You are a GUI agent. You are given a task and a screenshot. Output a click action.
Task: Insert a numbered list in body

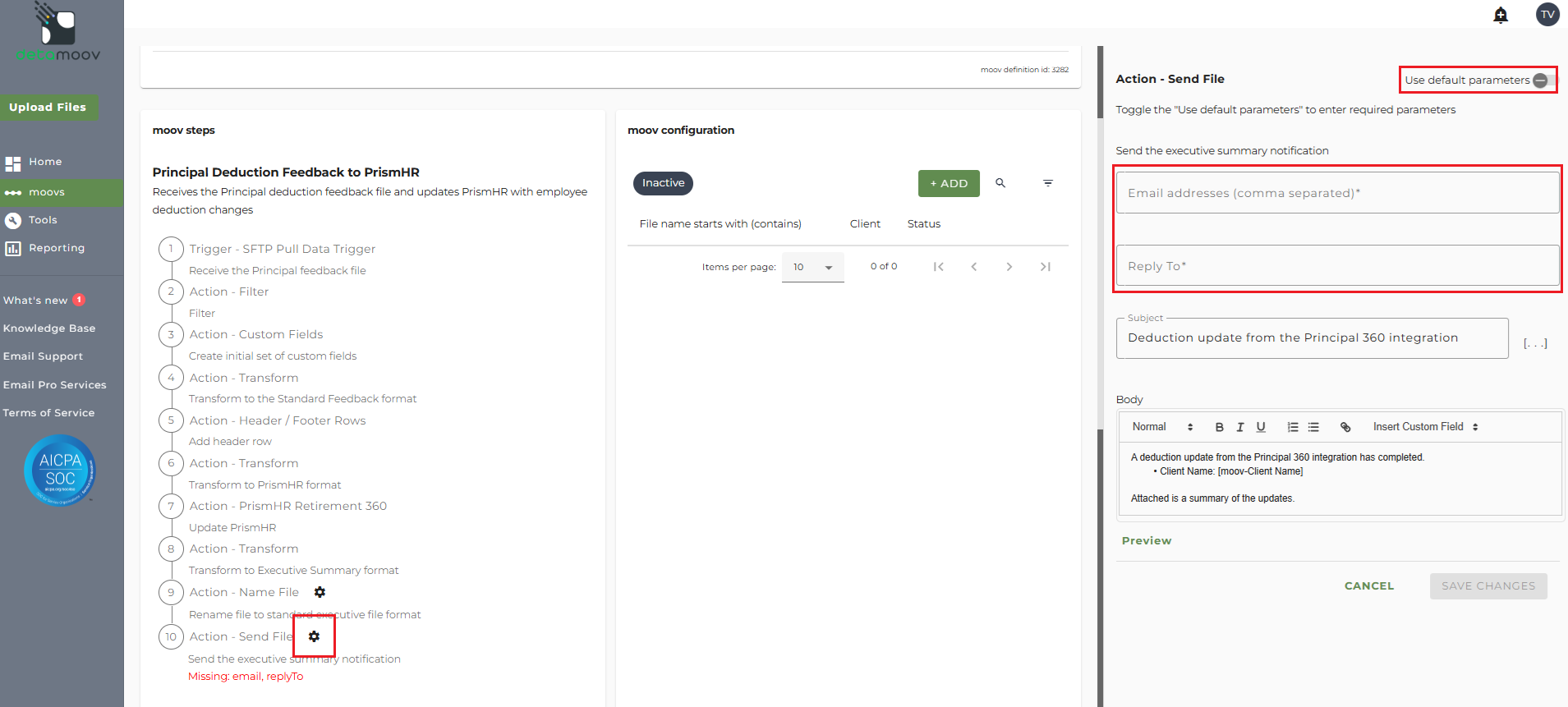[1293, 427]
